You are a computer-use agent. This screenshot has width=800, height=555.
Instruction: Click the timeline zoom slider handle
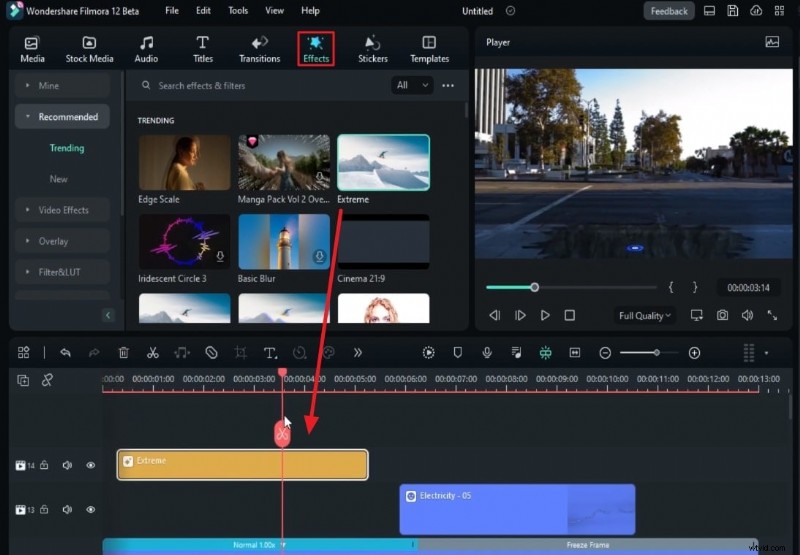656,353
